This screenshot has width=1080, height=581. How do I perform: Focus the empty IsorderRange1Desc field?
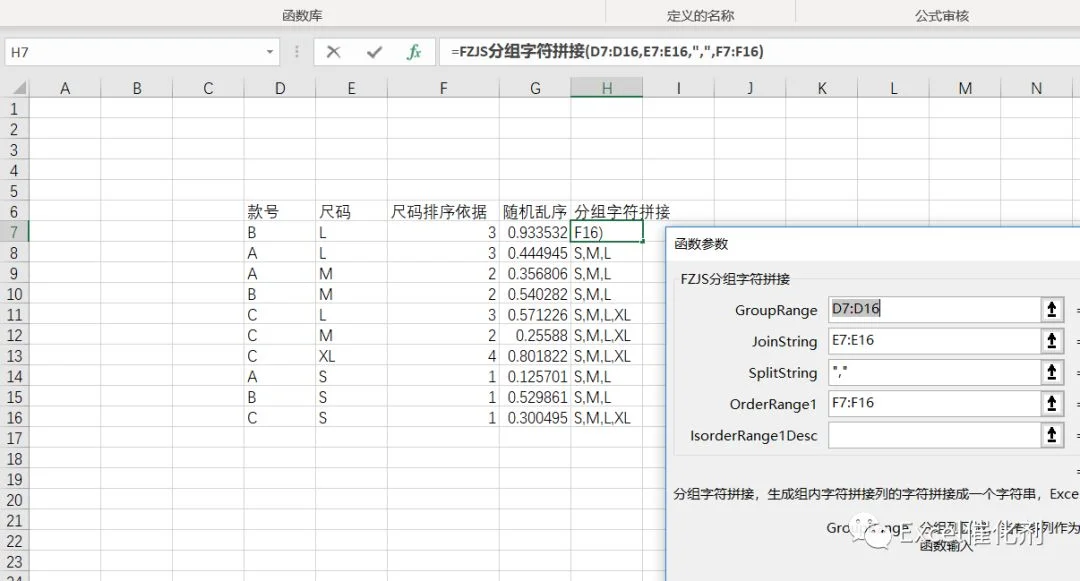935,435
